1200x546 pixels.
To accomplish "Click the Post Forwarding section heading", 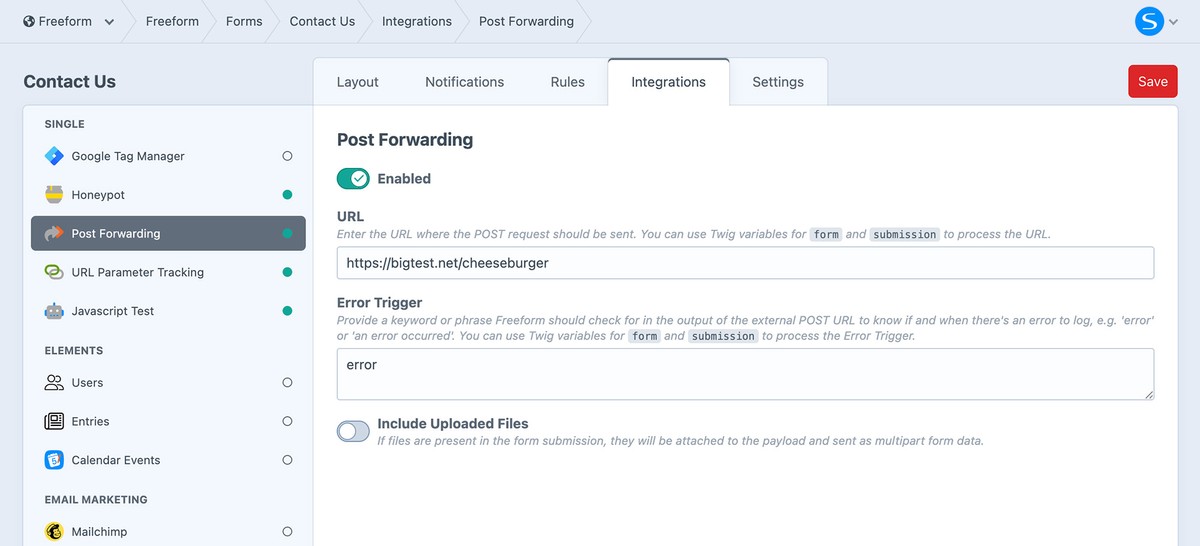I will click(405, 140).
